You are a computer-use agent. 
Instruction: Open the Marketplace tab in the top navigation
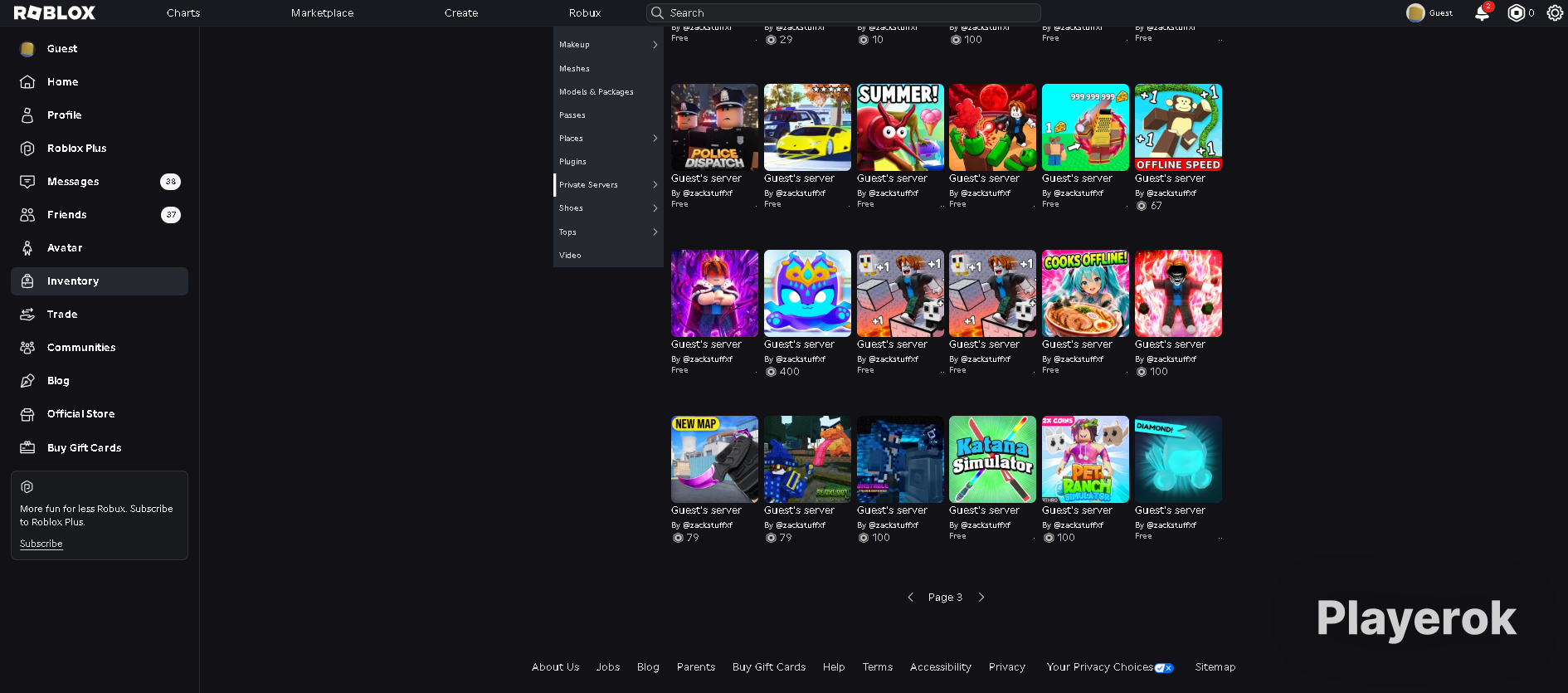[x=323, y=13]
